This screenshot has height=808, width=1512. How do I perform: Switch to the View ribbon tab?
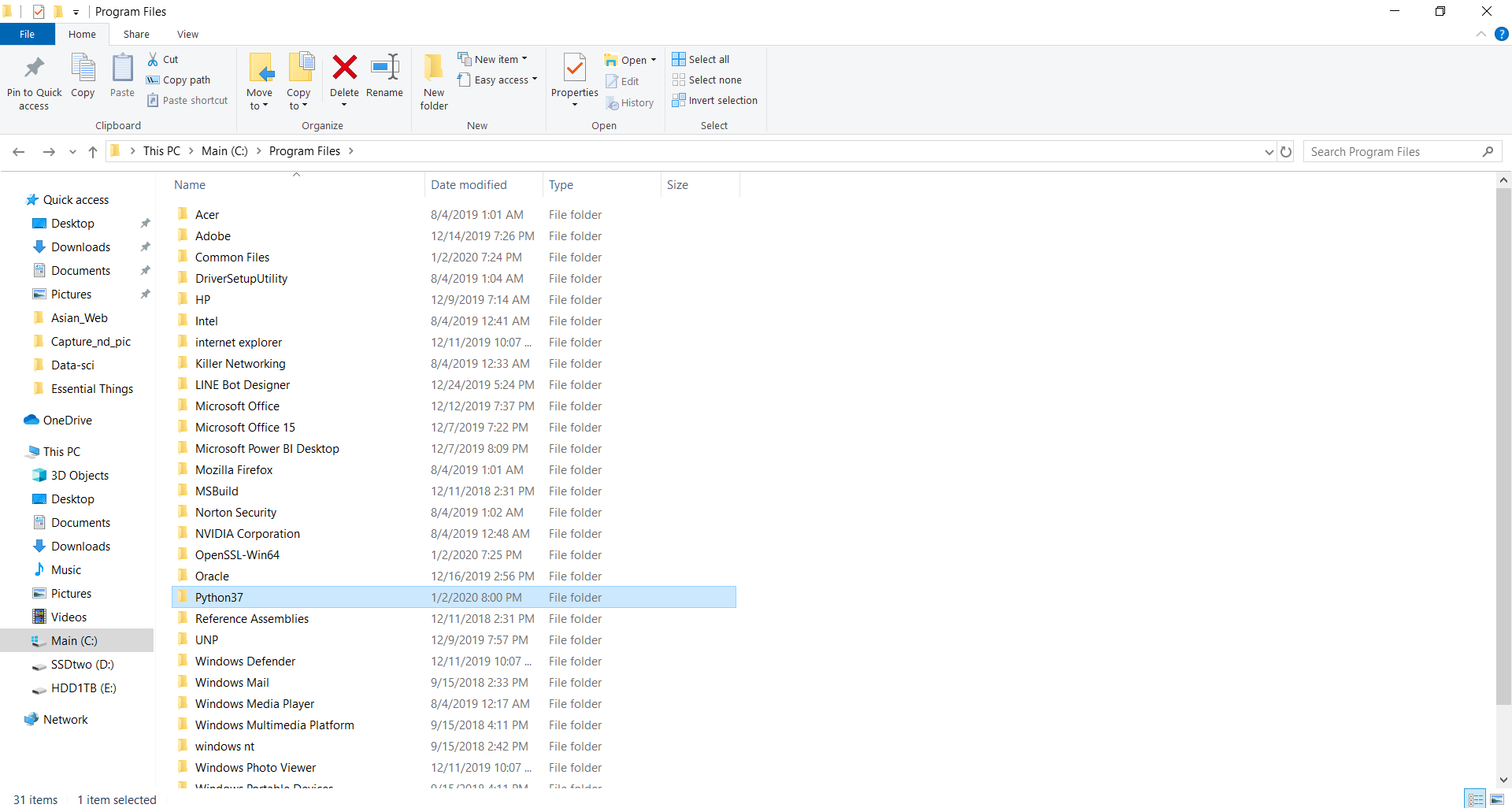pos(187,34)
